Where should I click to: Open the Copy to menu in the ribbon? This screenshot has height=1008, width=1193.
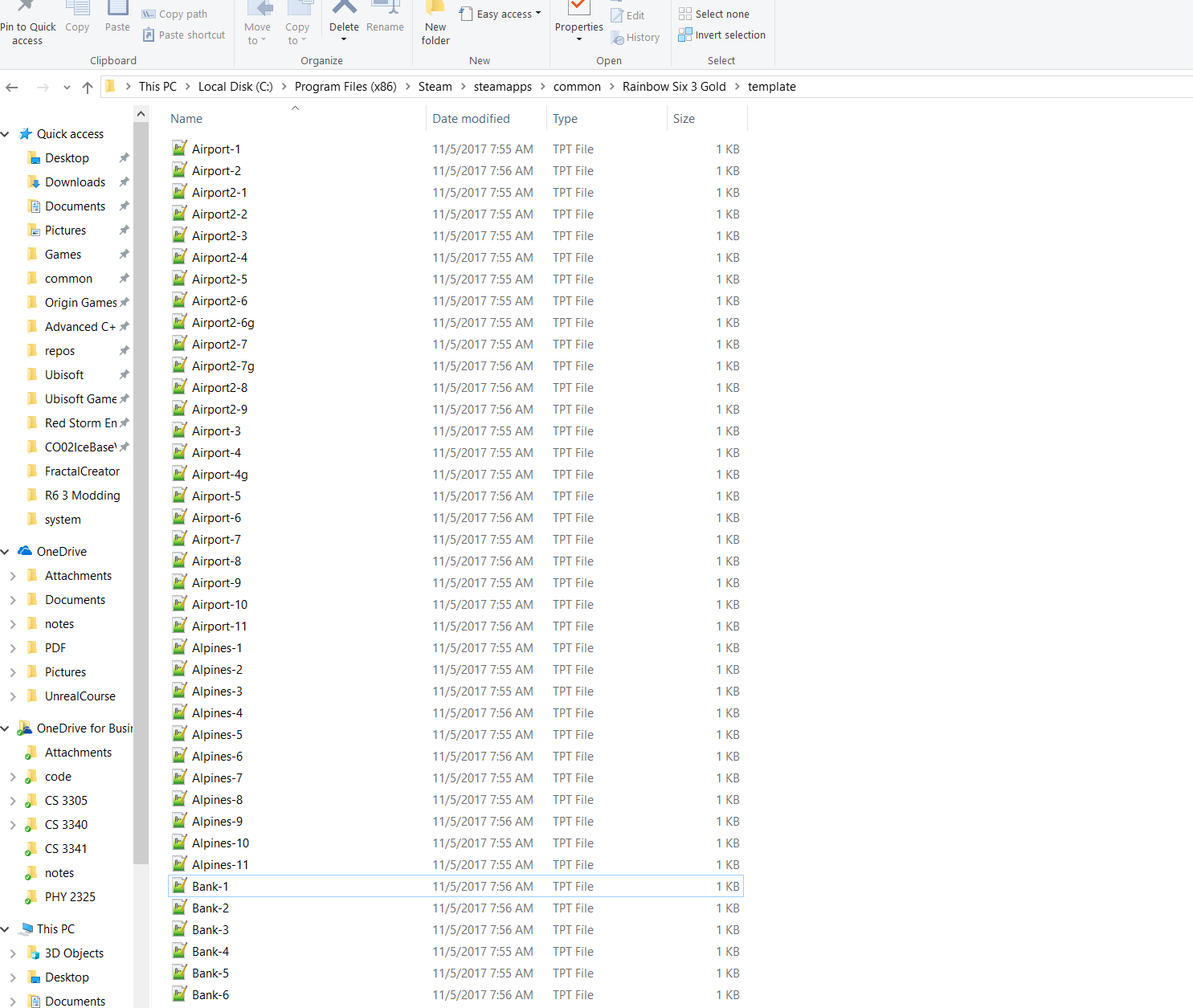click(297, 23)
